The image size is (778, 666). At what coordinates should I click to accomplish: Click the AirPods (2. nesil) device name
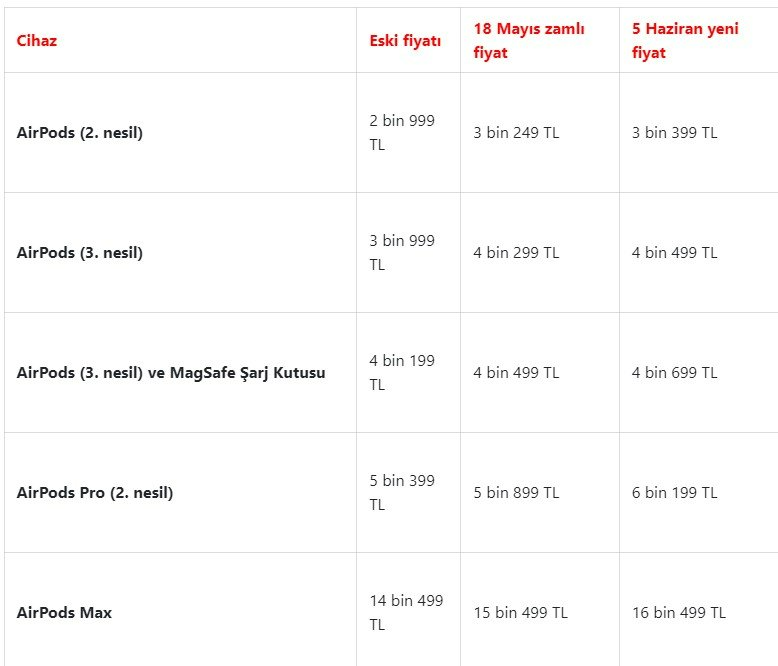point(80,133)
